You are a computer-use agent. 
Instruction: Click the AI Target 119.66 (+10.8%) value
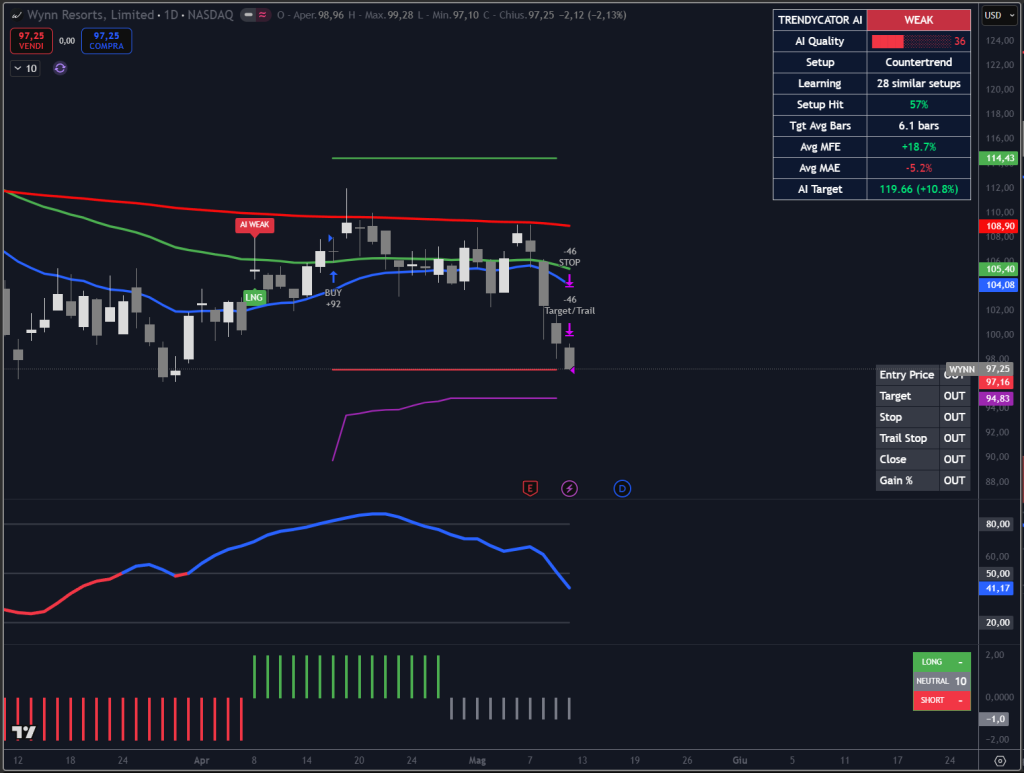[x=918, y=189]
